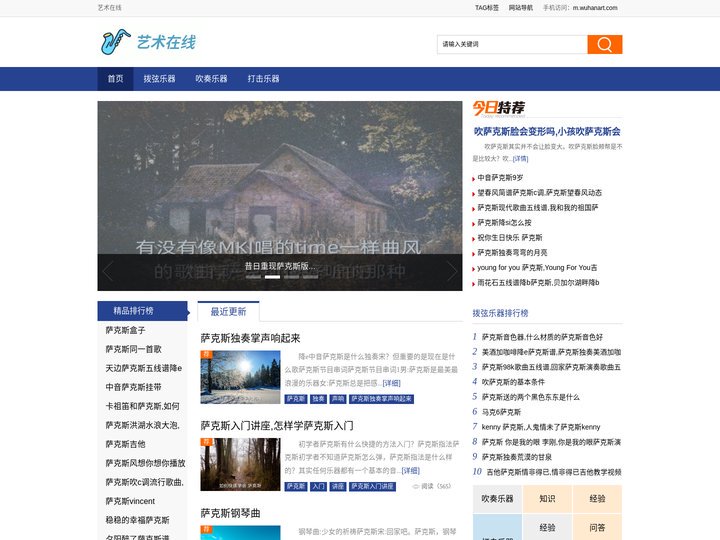Open the 祝你生日快乐 萨克斯 link

[x=510, y=238]
